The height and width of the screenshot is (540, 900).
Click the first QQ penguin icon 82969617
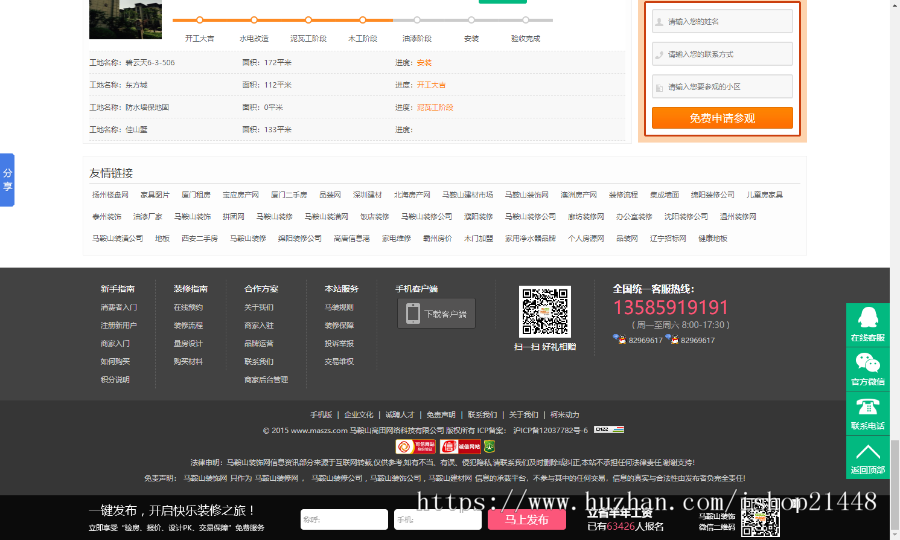tap(619, 339)
